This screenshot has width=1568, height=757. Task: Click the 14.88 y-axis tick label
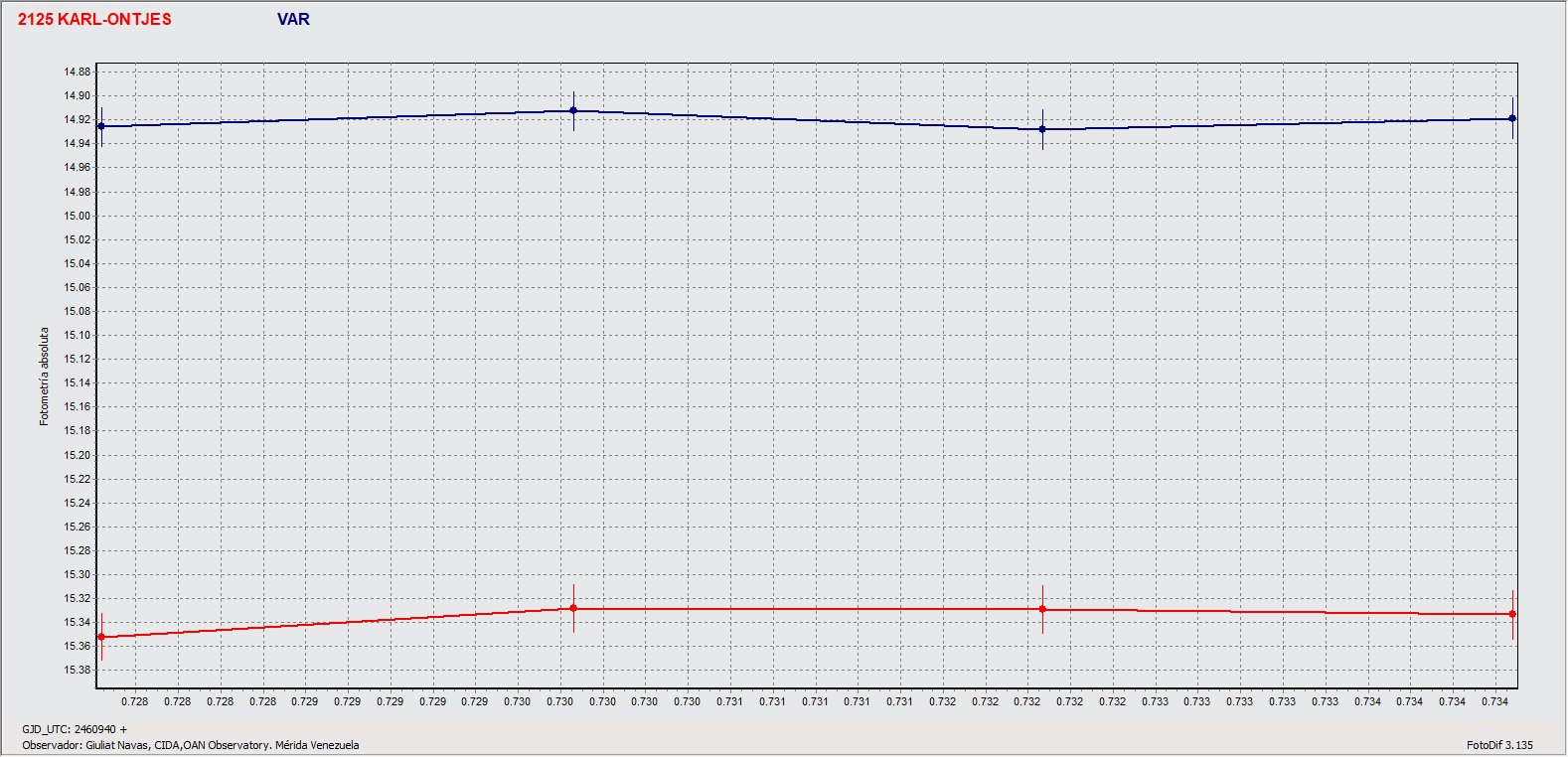coord(77,73)
